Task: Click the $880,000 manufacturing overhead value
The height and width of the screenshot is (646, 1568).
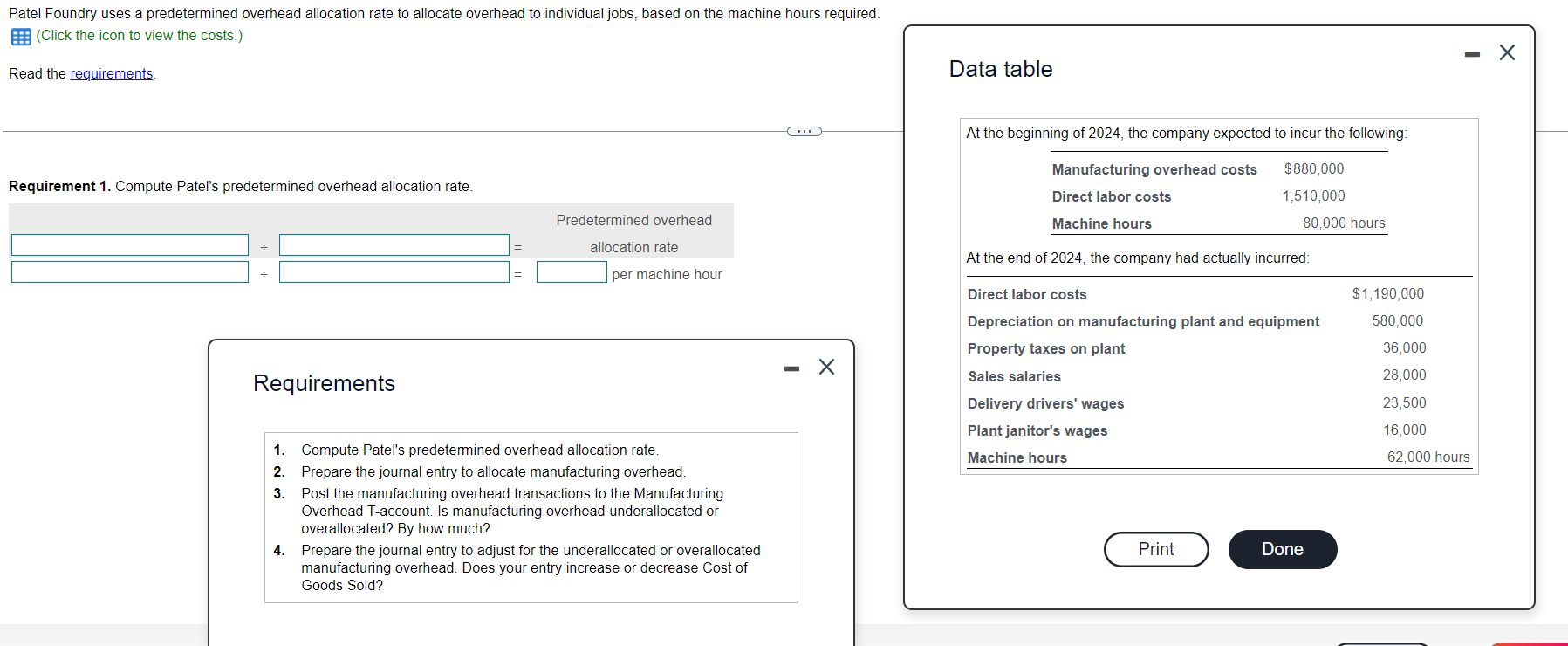Action: click(1314, 169)
